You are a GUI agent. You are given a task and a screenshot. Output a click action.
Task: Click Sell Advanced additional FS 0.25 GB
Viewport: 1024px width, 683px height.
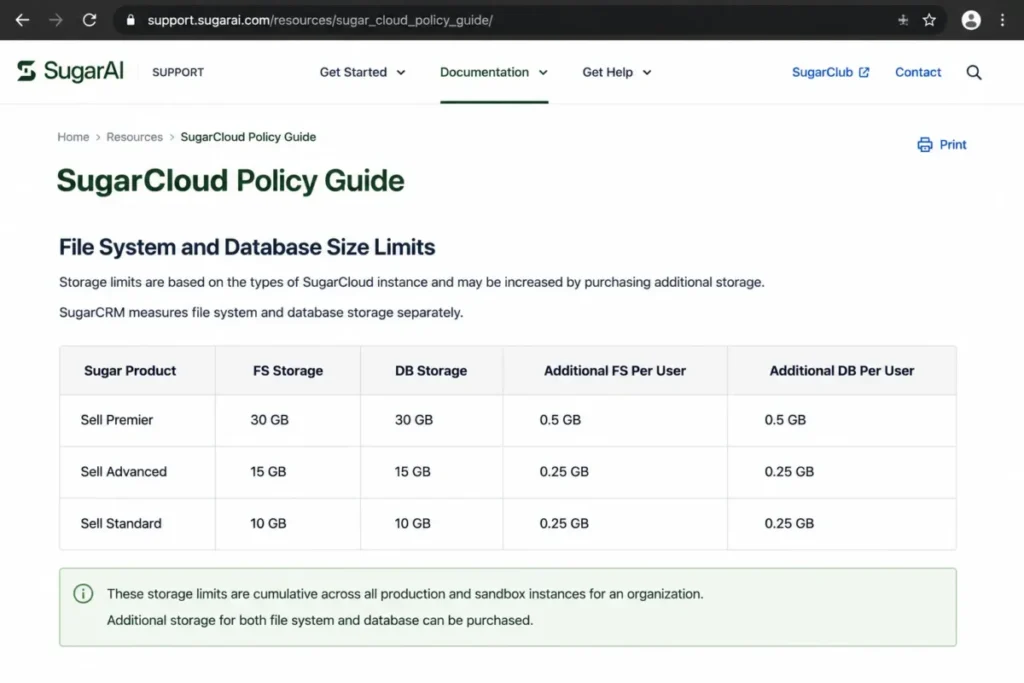(564, 471)
